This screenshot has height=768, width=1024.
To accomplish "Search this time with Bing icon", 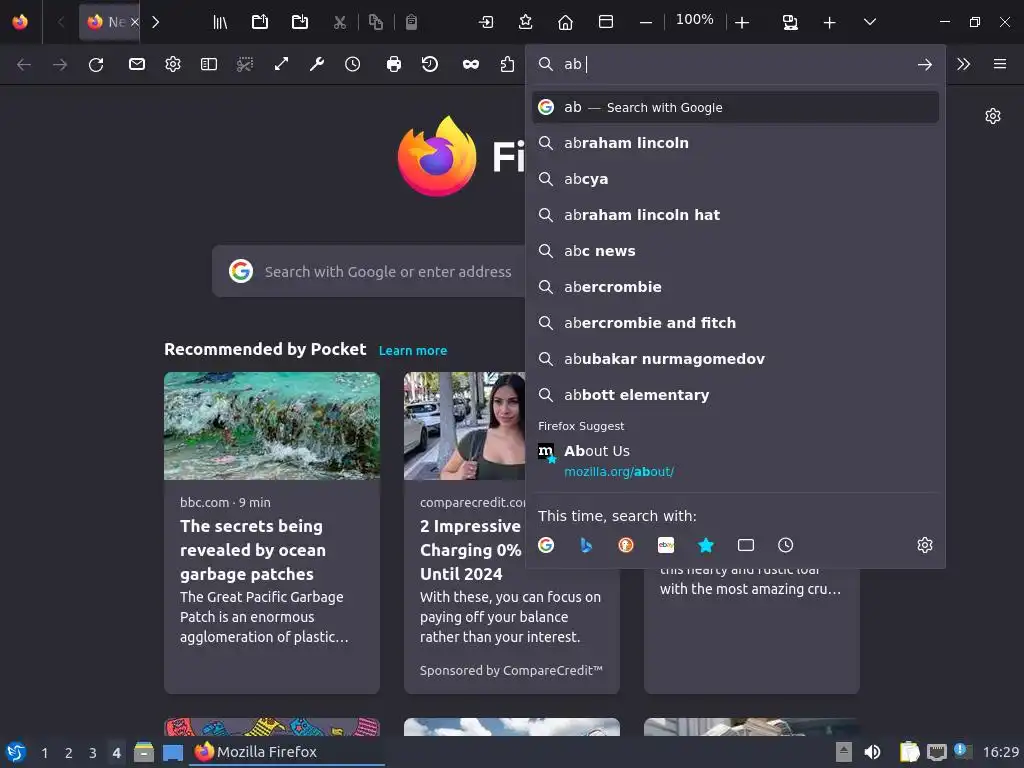I will click(586, 545).
